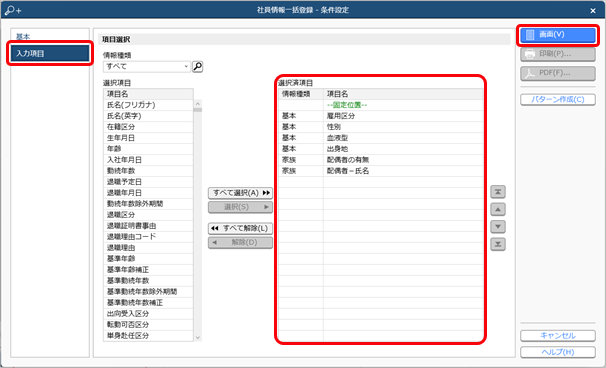This screenshot has width=606, height=368.
Task: Click the PDF(F)... button
Action: pyautogui.click(x=558, y=73)
